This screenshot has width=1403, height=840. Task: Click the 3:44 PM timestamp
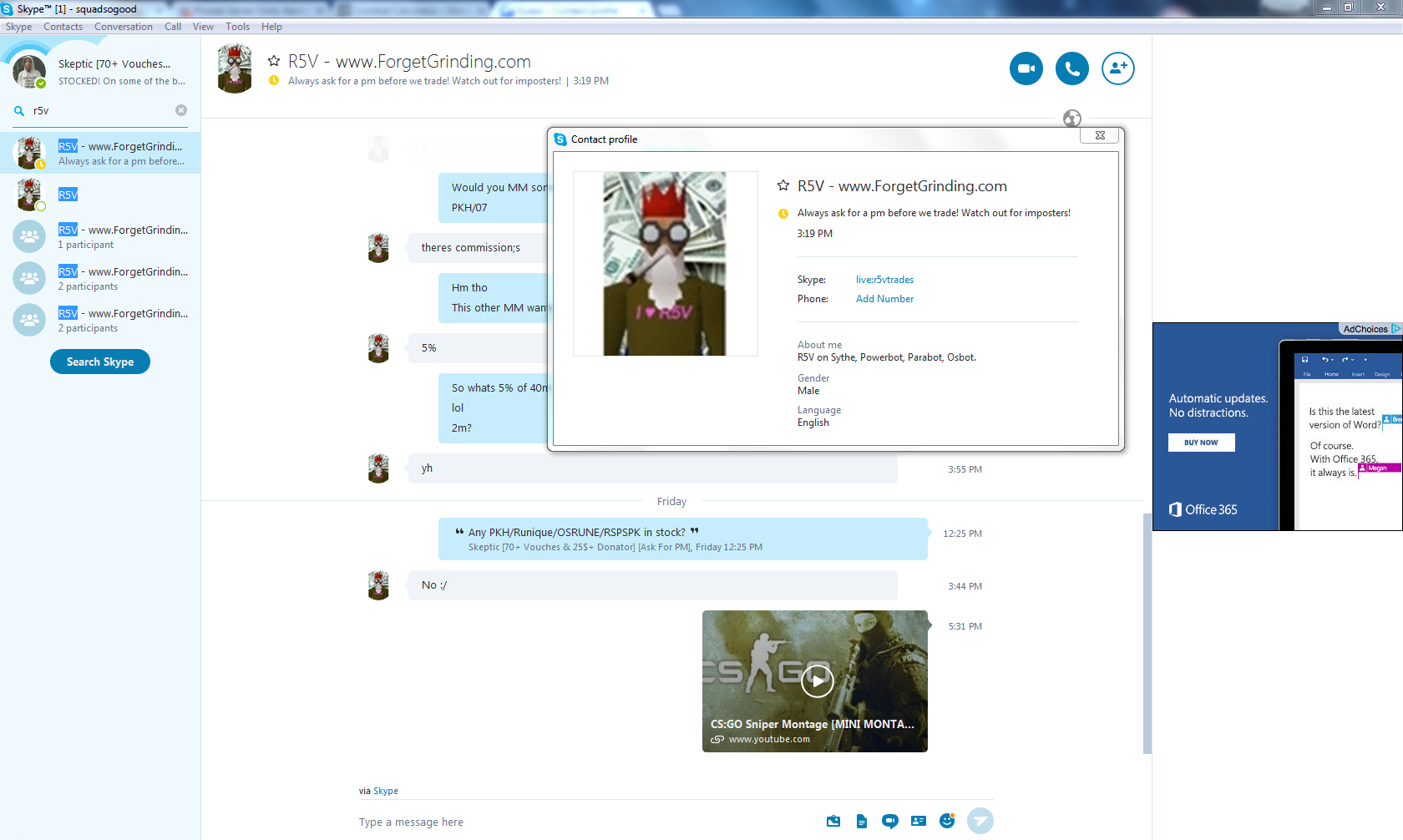(965, 586)
